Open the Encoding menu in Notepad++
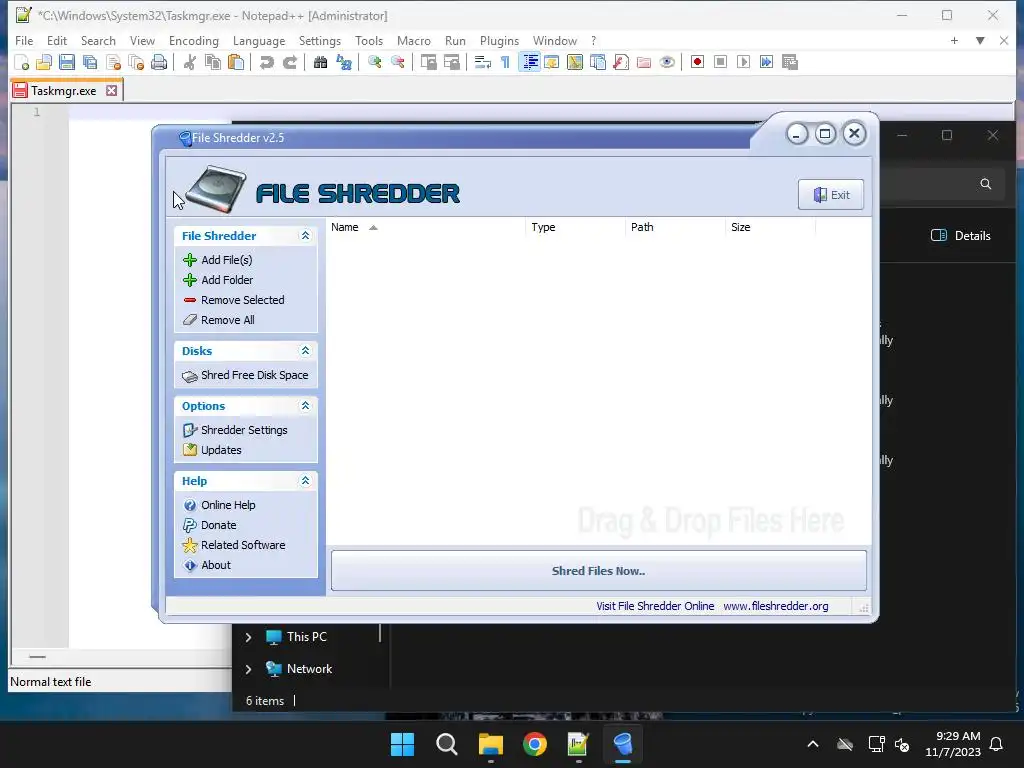 [194, 40]
